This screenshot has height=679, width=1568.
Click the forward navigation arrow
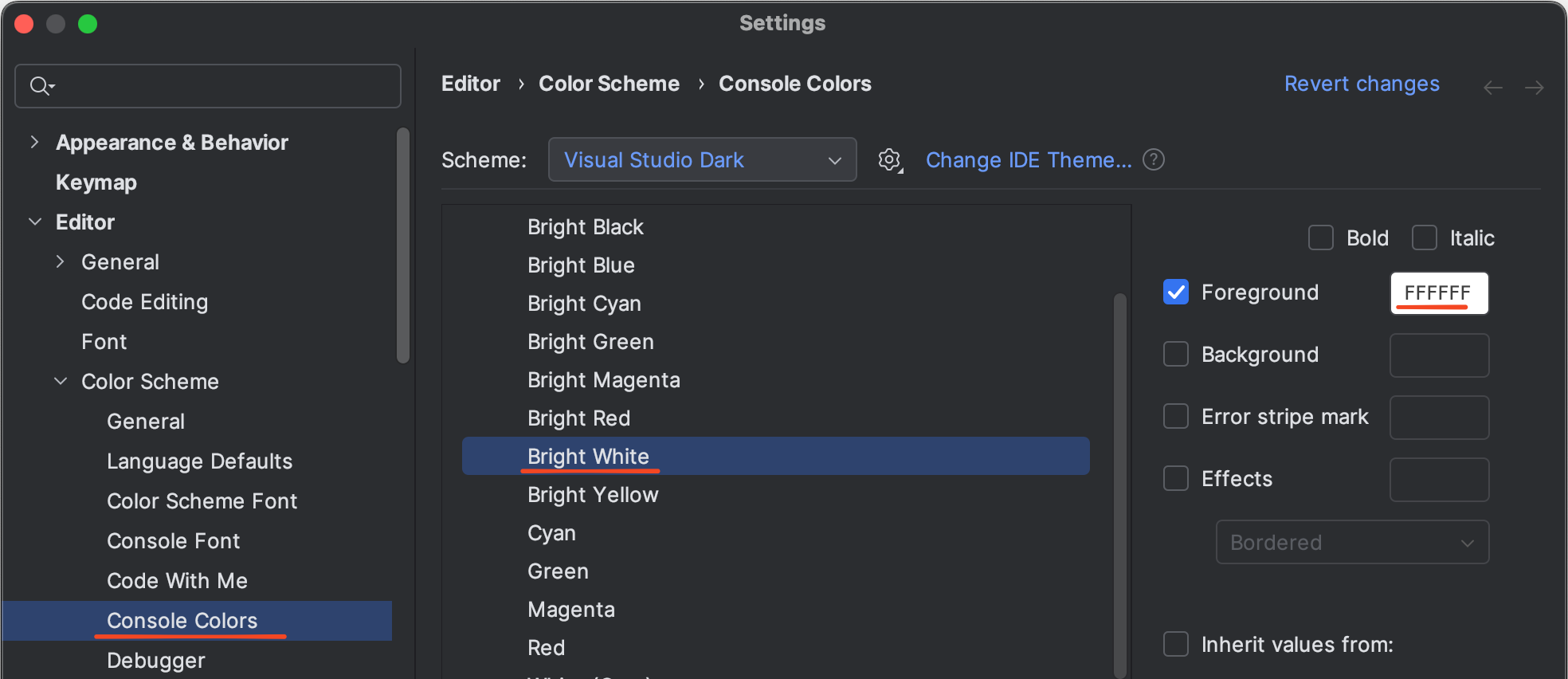1534,88
